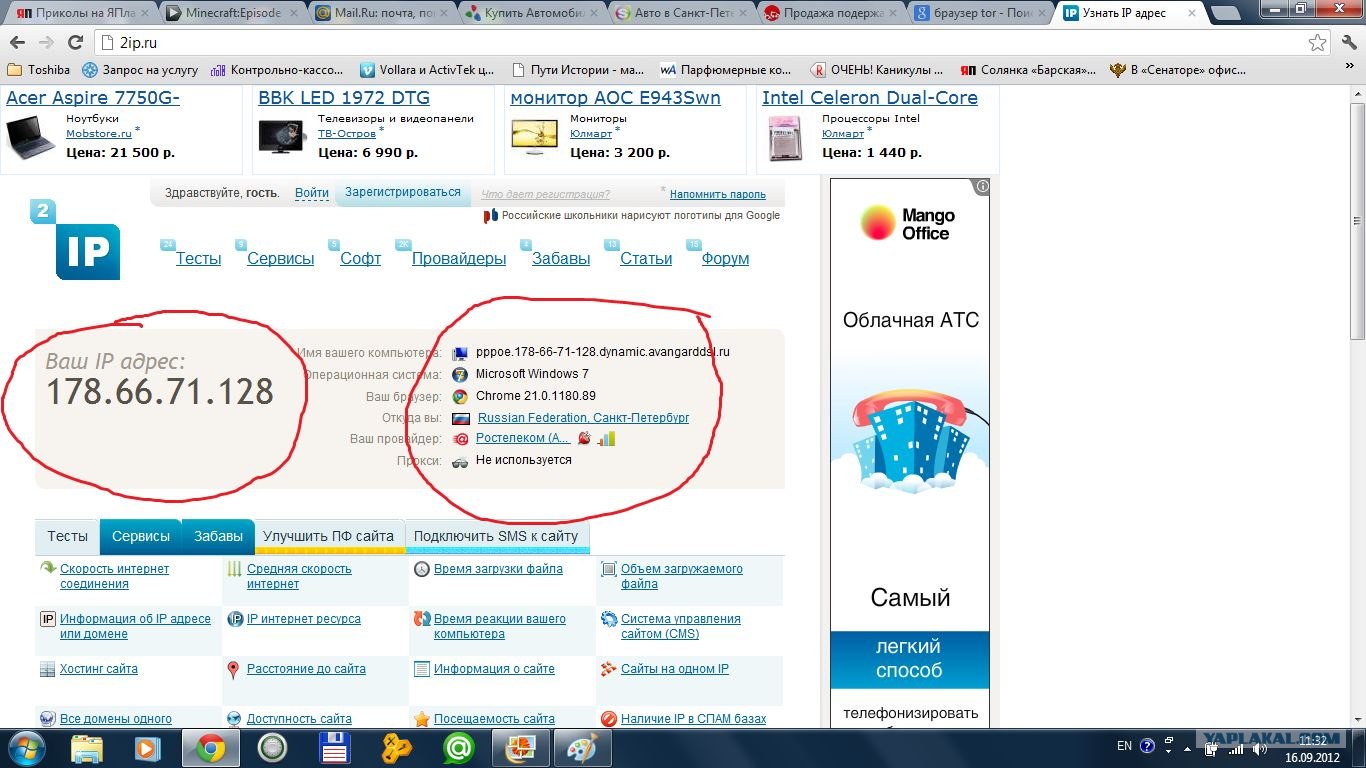This screenshot has width=1366, height=768.
Task: Click the speed test icon beside Скорость интернет соединения
Action: pyautogui.click(x=47, y=569)
